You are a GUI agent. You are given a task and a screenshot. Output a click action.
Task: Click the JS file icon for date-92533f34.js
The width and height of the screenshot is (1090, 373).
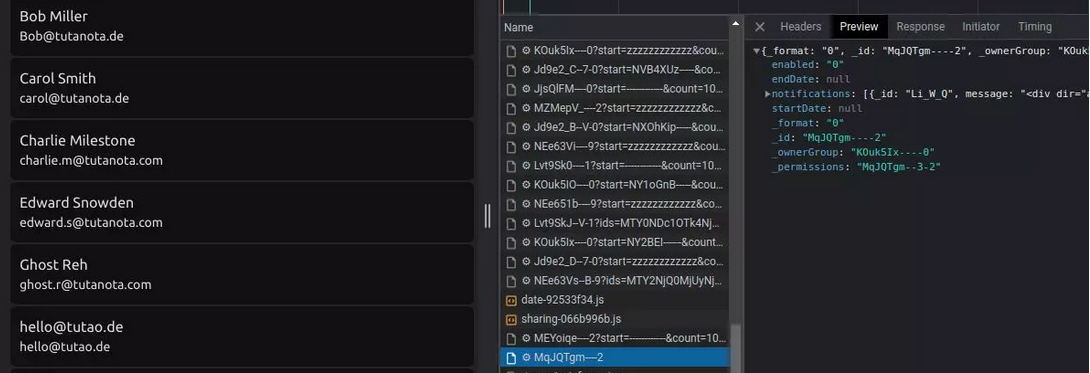pos(511,300)
